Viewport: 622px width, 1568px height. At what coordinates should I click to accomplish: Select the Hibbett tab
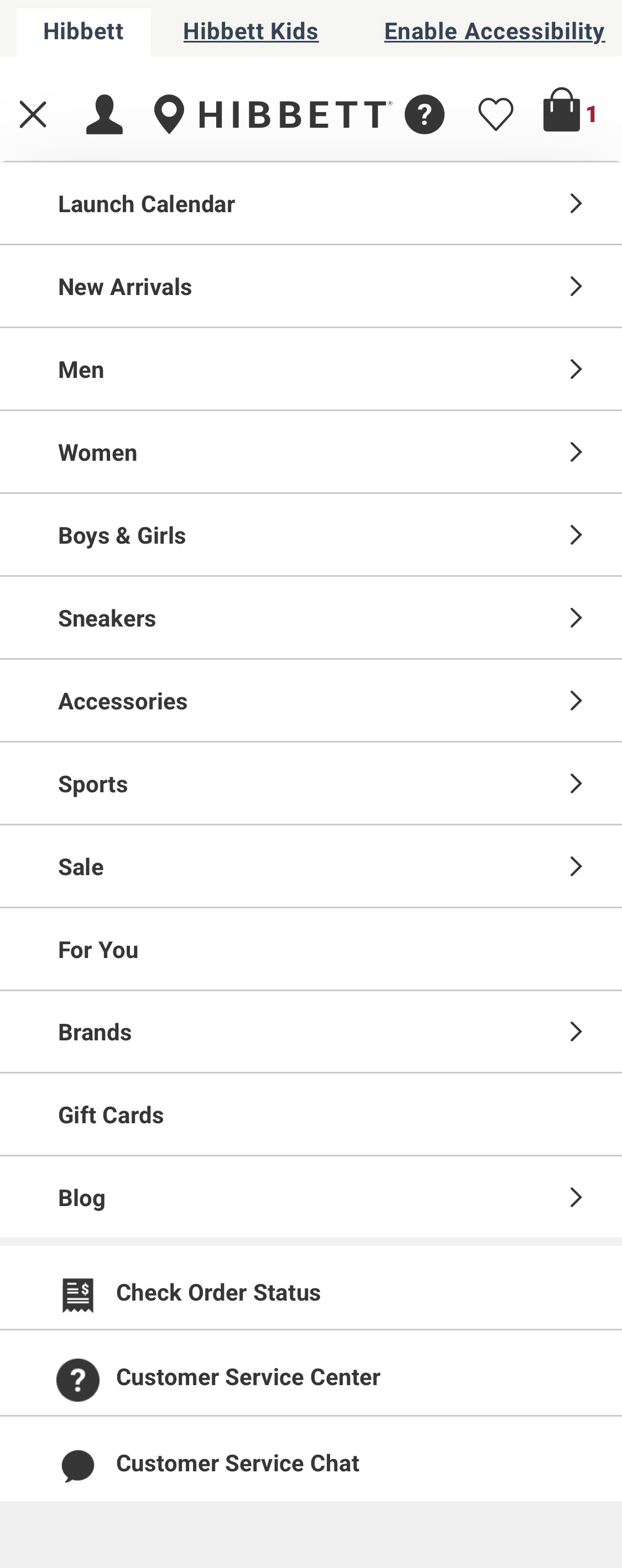(83, 31)
